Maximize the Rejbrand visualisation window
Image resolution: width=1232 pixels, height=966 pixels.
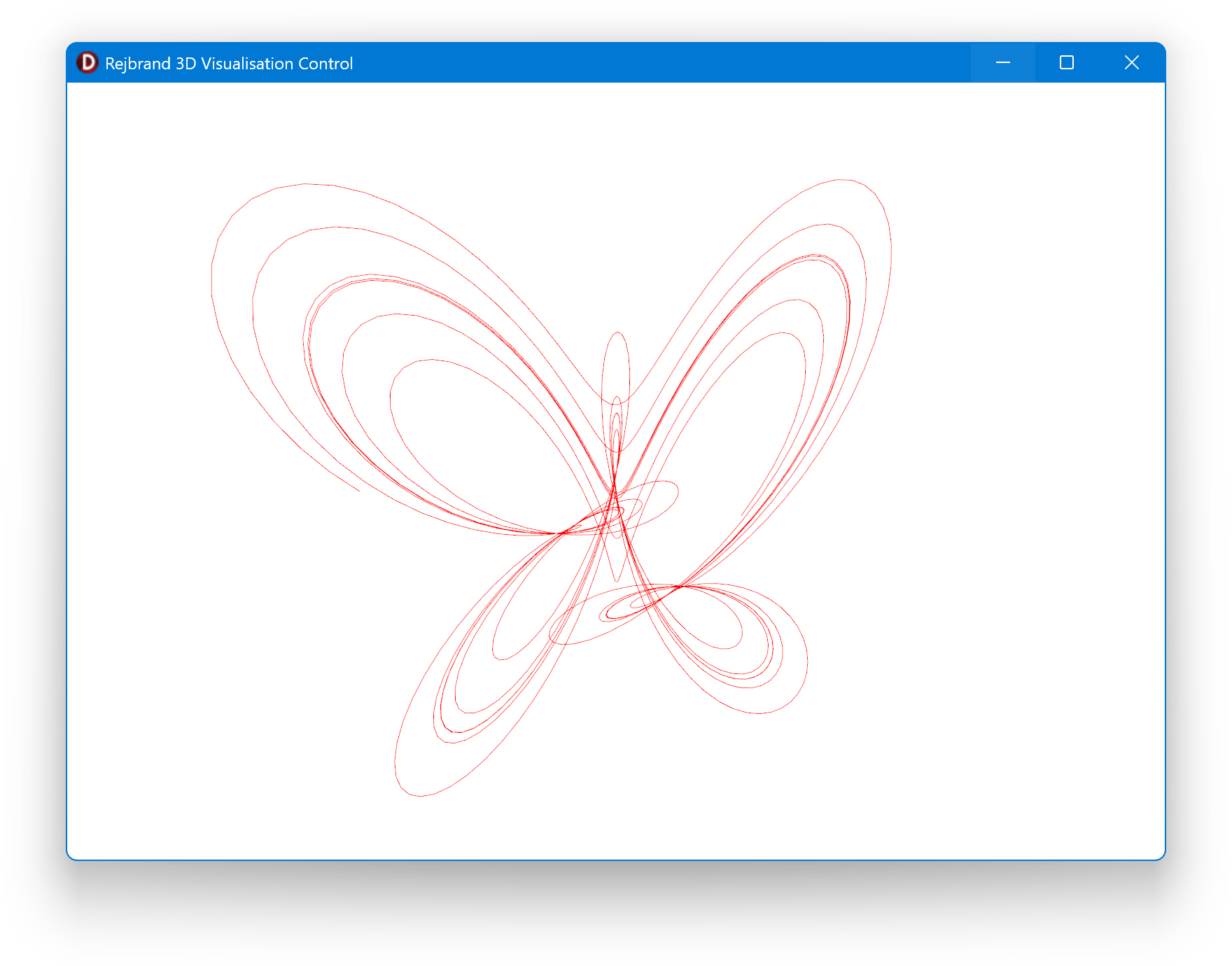1066,63
